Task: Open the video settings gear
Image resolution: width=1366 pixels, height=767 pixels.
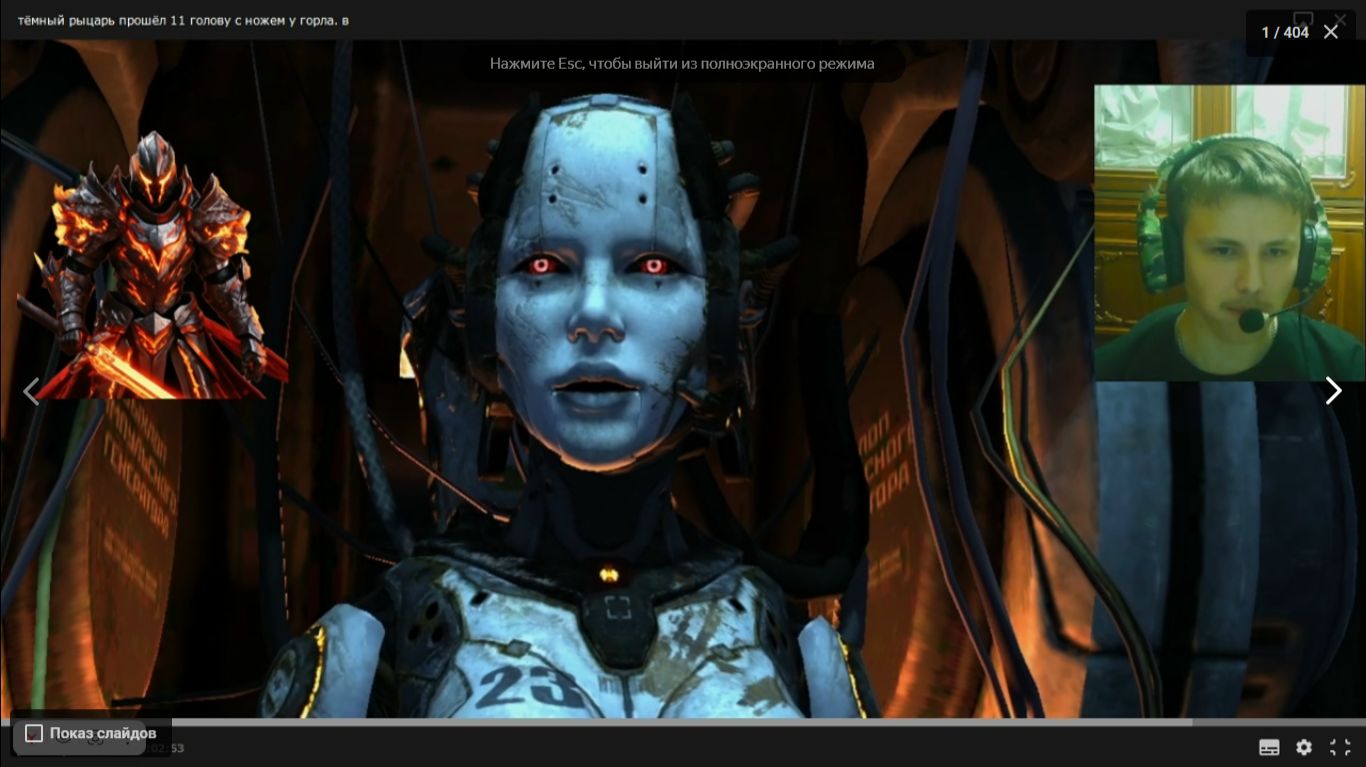Action: [x=1304, y=747]
